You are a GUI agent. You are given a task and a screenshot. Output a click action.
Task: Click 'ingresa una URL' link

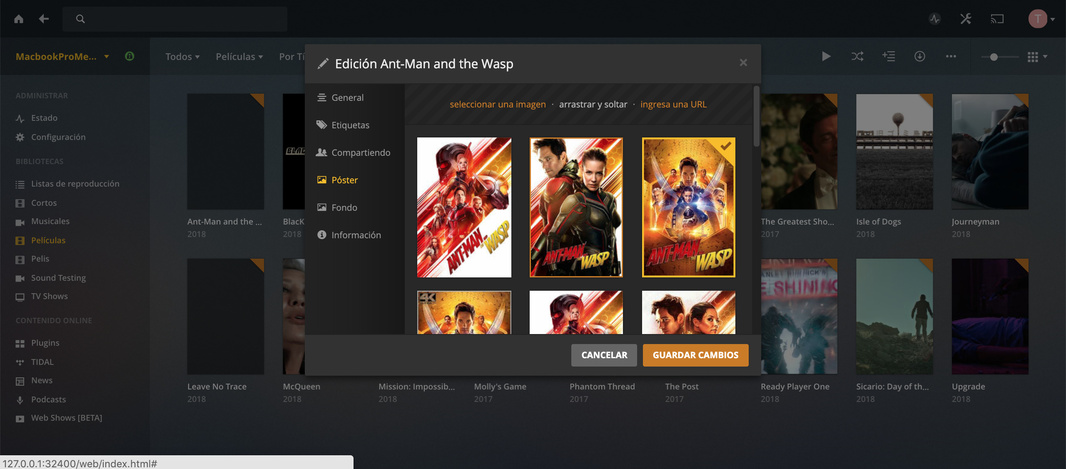point(673,105)
